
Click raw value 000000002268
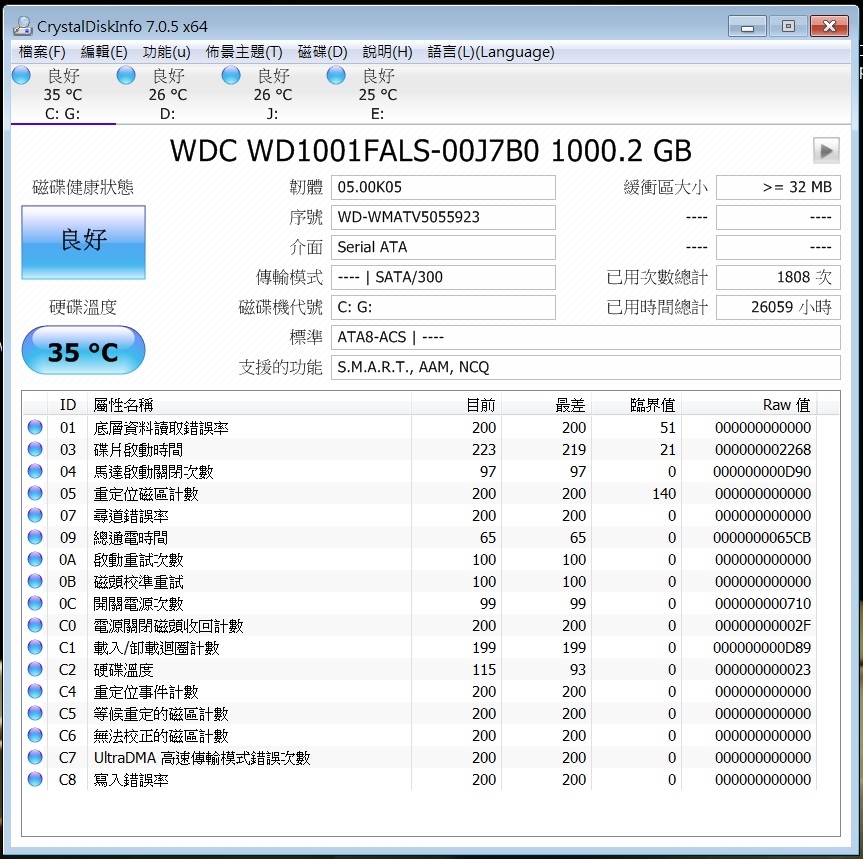coord(763,450)
